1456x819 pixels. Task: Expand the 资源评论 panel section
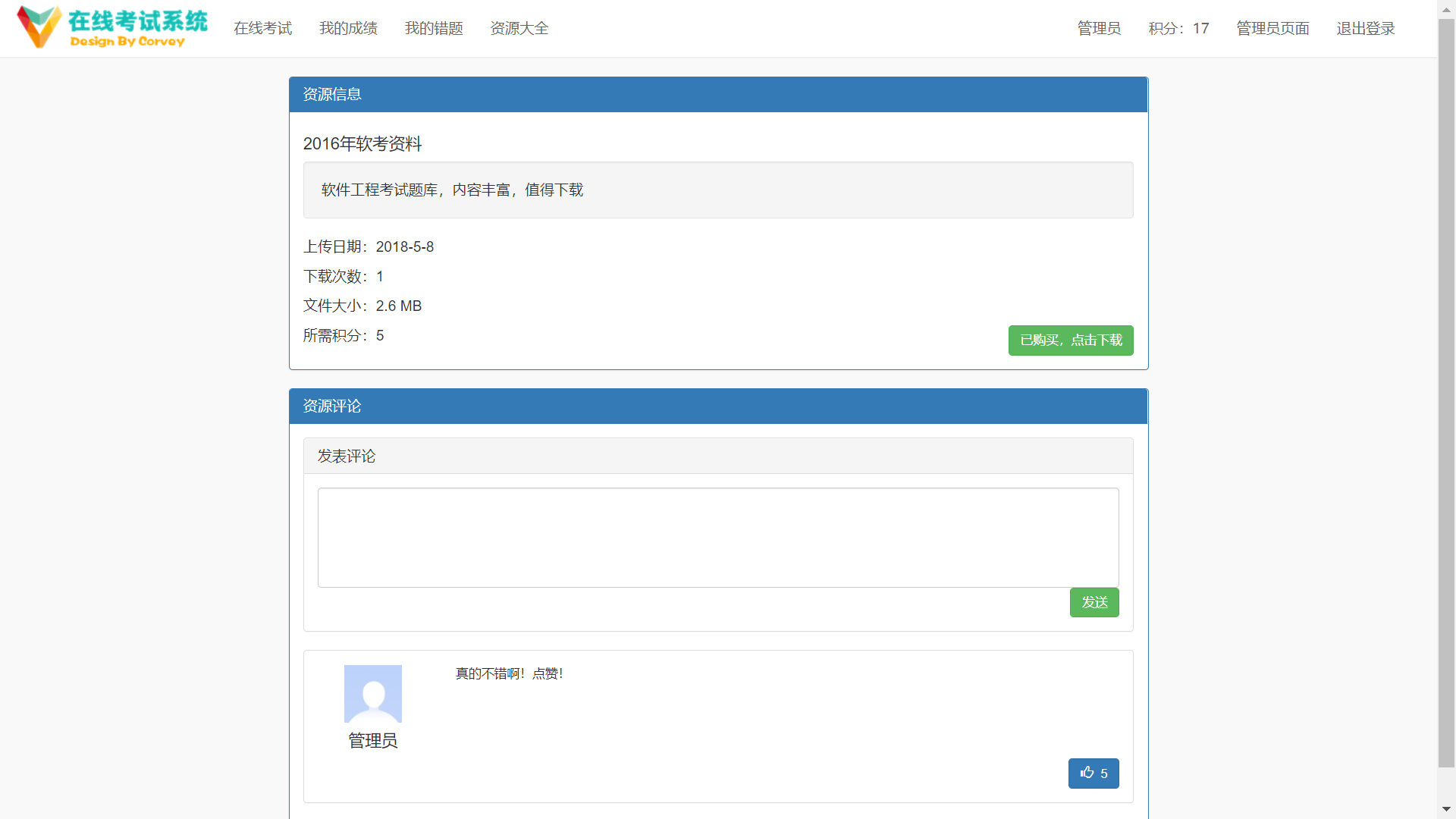pos(718,406)
